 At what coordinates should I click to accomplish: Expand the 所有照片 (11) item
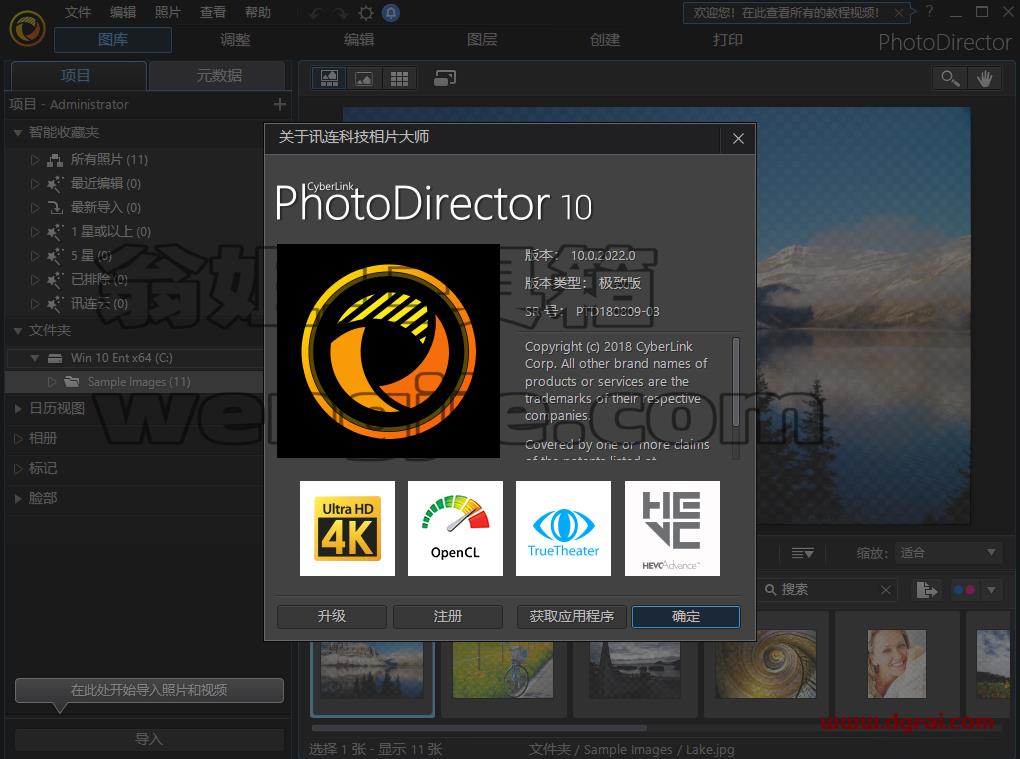pyautogui.click(x=35, y=159)
